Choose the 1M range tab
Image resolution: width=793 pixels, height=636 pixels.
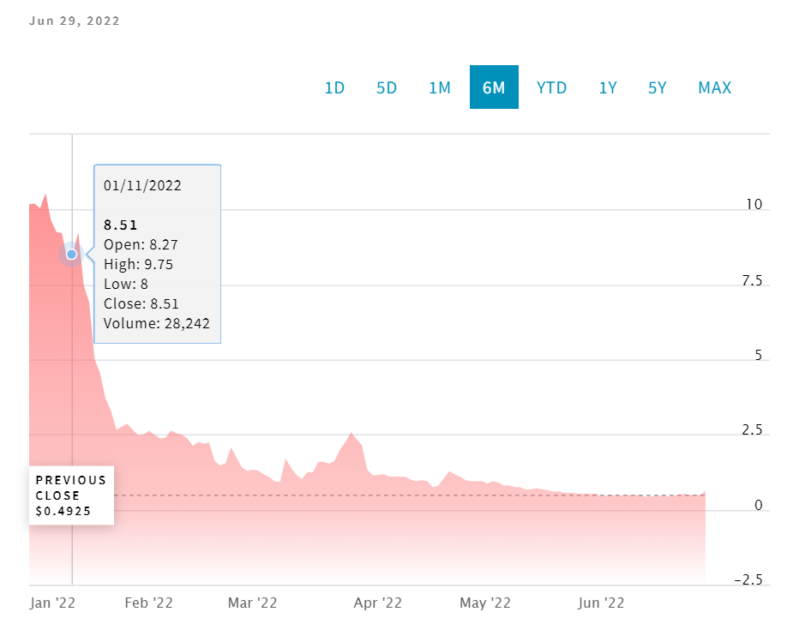(439, 88)
